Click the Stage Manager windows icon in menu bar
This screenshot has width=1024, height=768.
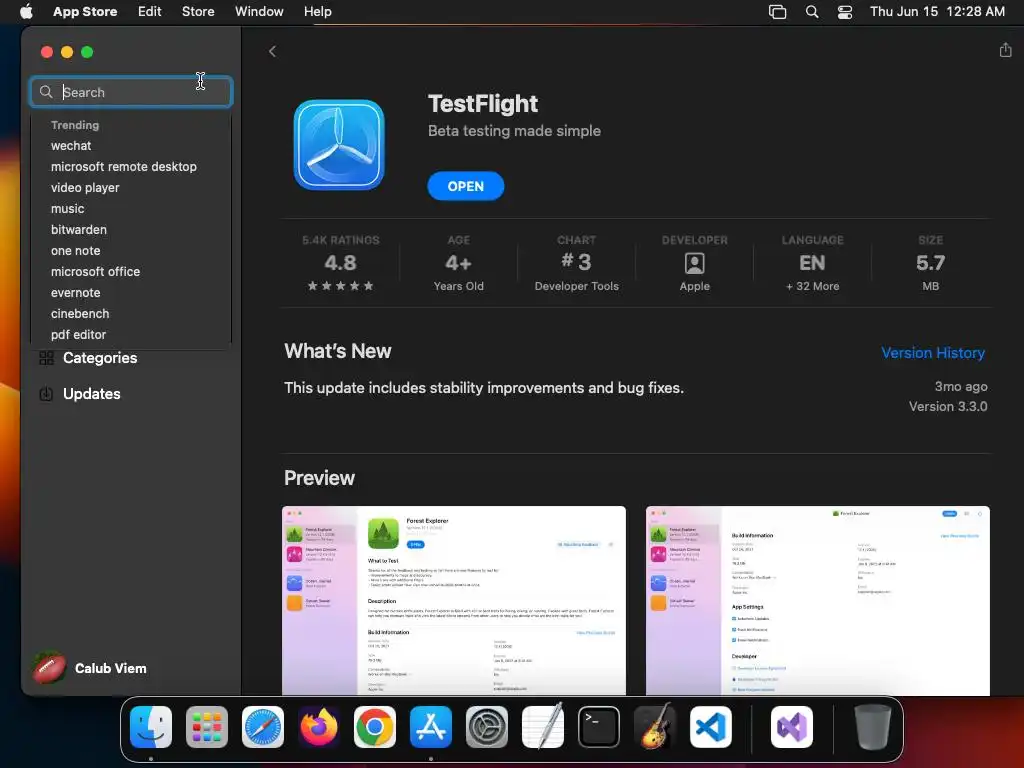[777, 12]
